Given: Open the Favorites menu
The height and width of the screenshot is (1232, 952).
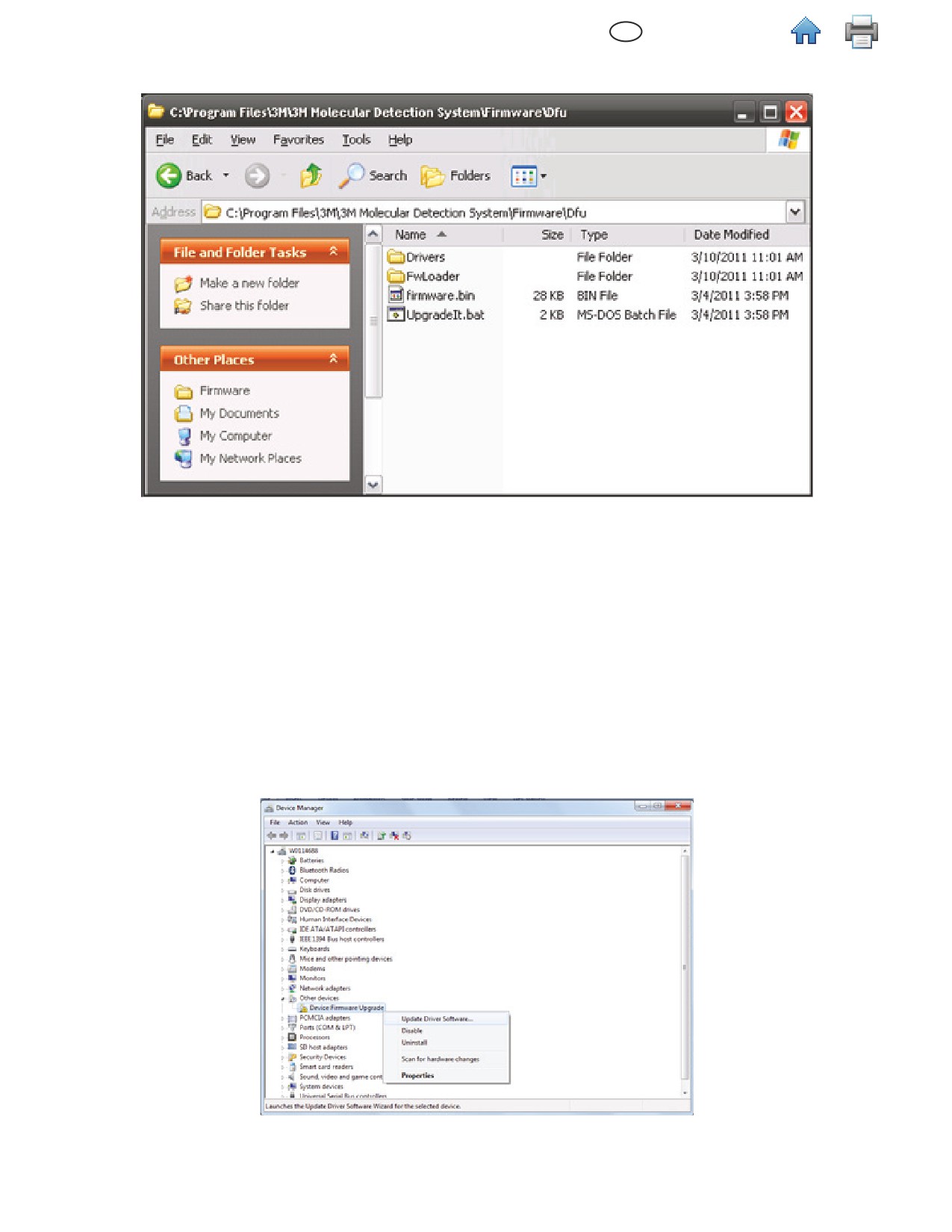Looking at the screenshot, I should pos(298,140).
